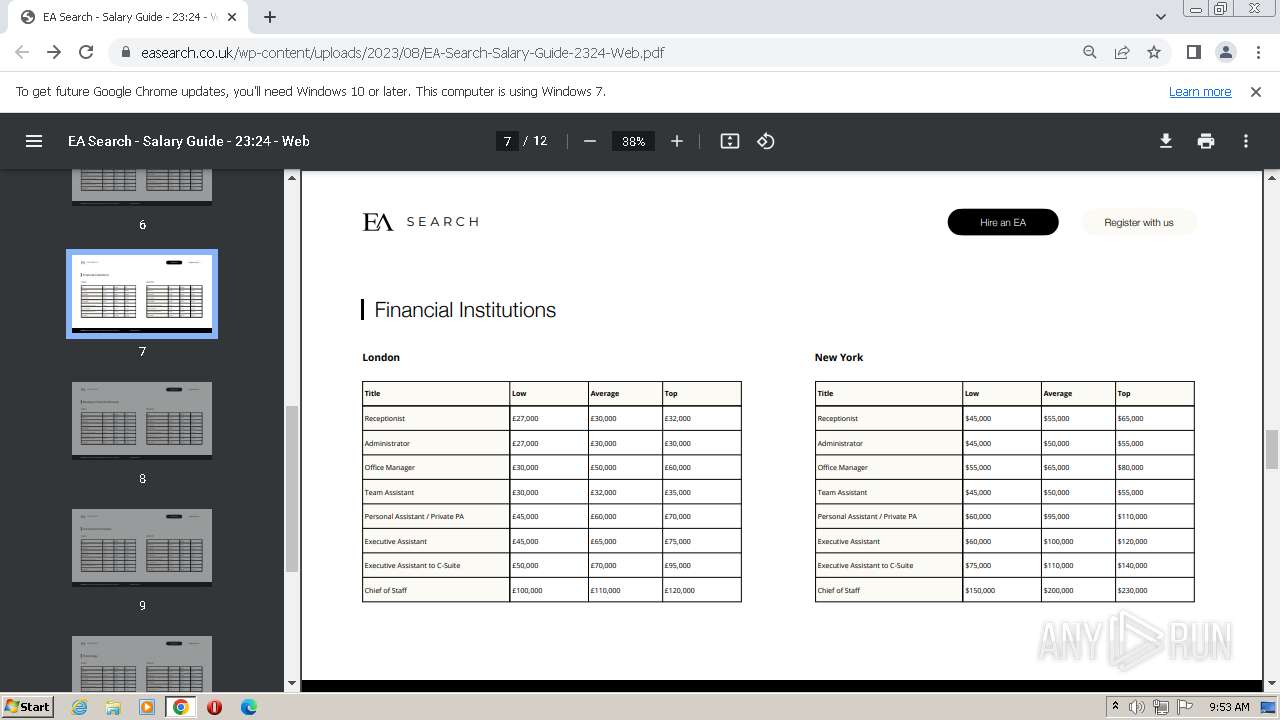1280x720 pixels.
Task: Open the volume control tray icon
Action: 1137,707
